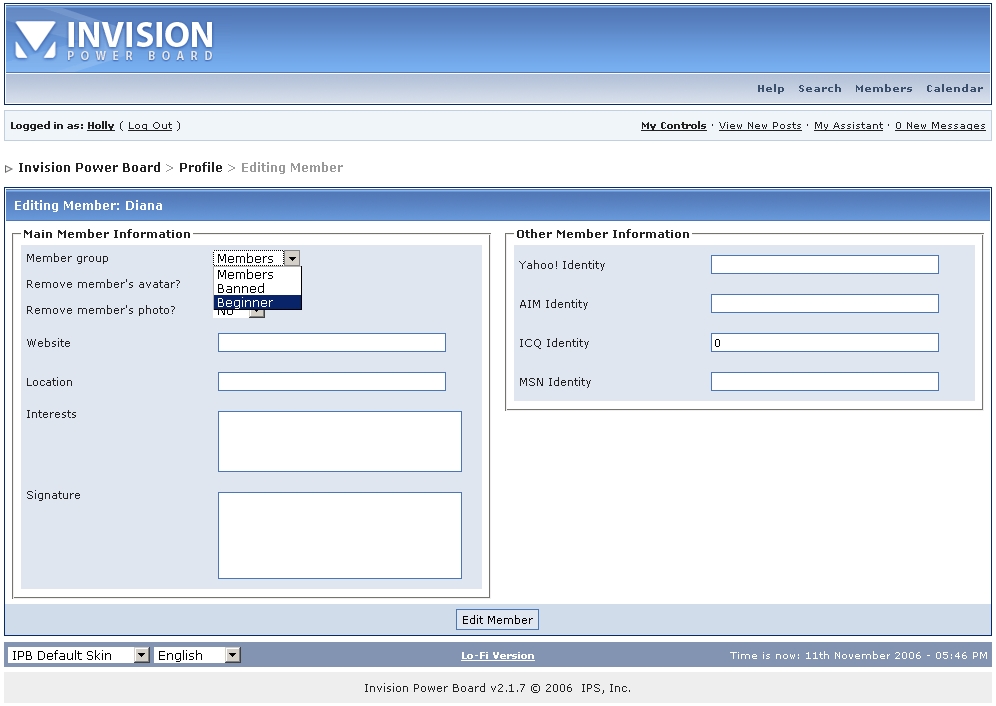Go to the Search page
Viewport: 996px width, 706px height.
[x=819, y=88]
